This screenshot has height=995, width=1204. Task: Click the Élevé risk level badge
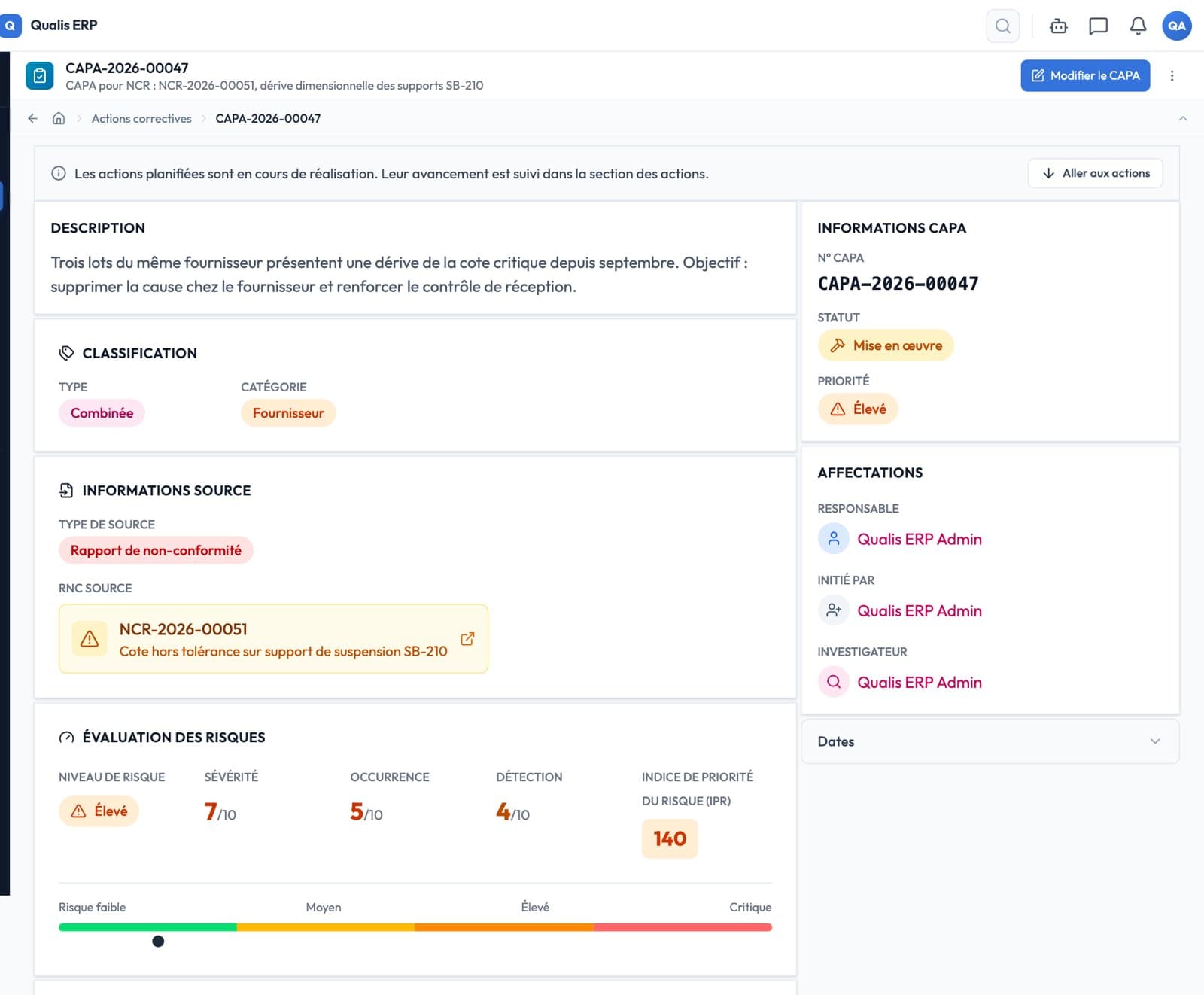(x=99, y=811)
